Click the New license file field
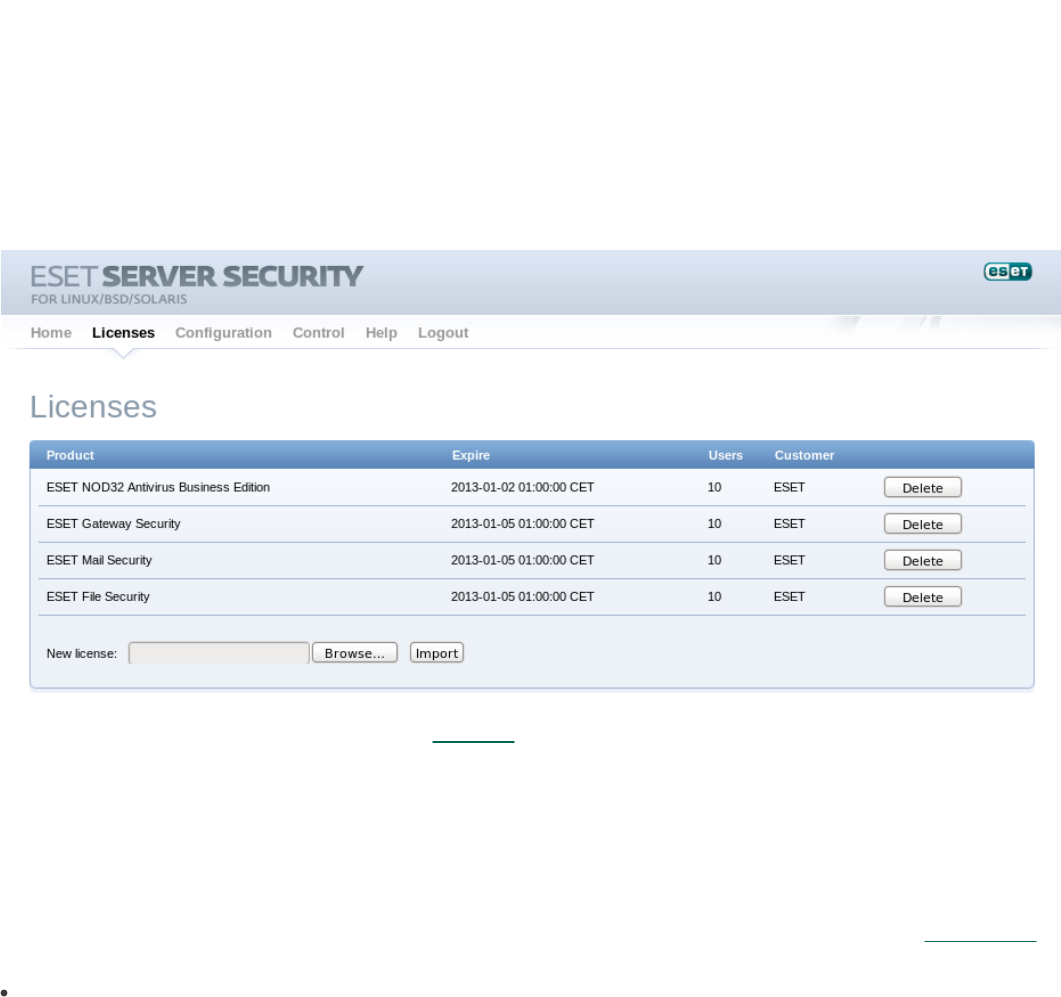The image size is (1061, 997). pyautogui.click(x=219, y=653)
